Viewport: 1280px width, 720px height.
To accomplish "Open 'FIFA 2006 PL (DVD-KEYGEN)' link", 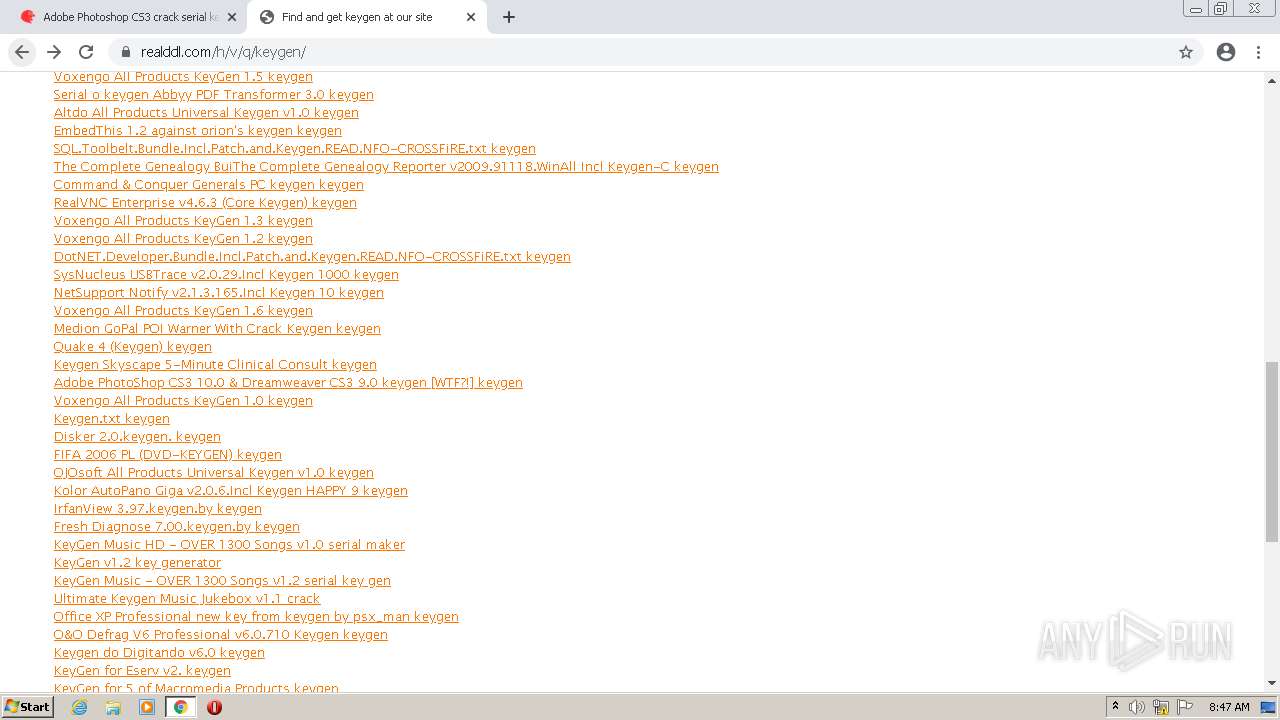I will coord(168,455).
